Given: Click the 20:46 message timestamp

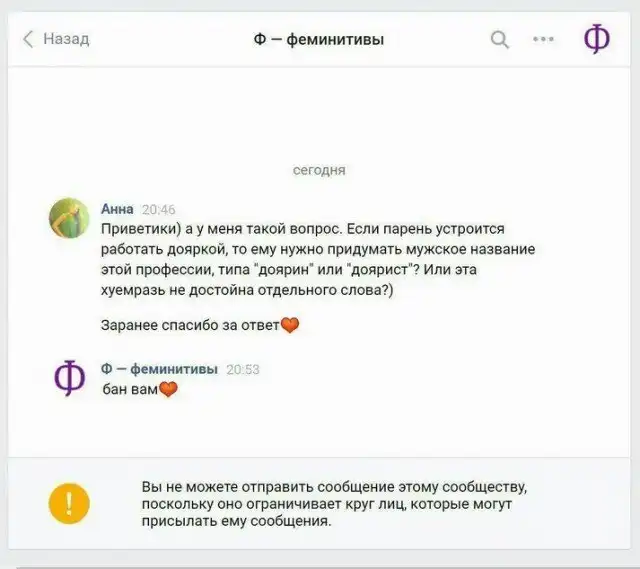Looking at the screenshot, I should [158, 209].
